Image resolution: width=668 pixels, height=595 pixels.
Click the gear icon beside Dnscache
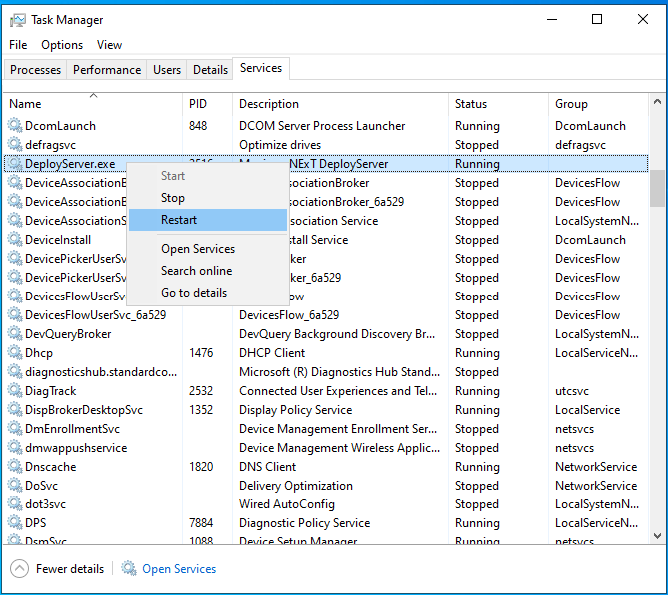click(x=15, y=466)
